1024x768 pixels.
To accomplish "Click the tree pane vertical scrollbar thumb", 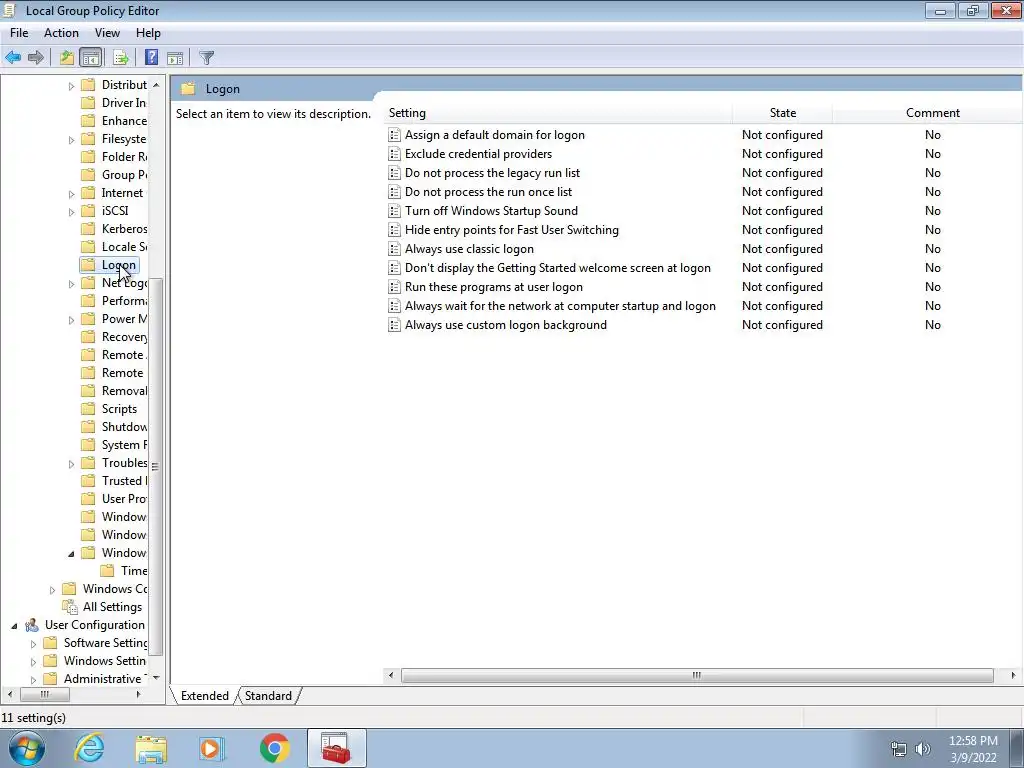I will click(155, 466).
